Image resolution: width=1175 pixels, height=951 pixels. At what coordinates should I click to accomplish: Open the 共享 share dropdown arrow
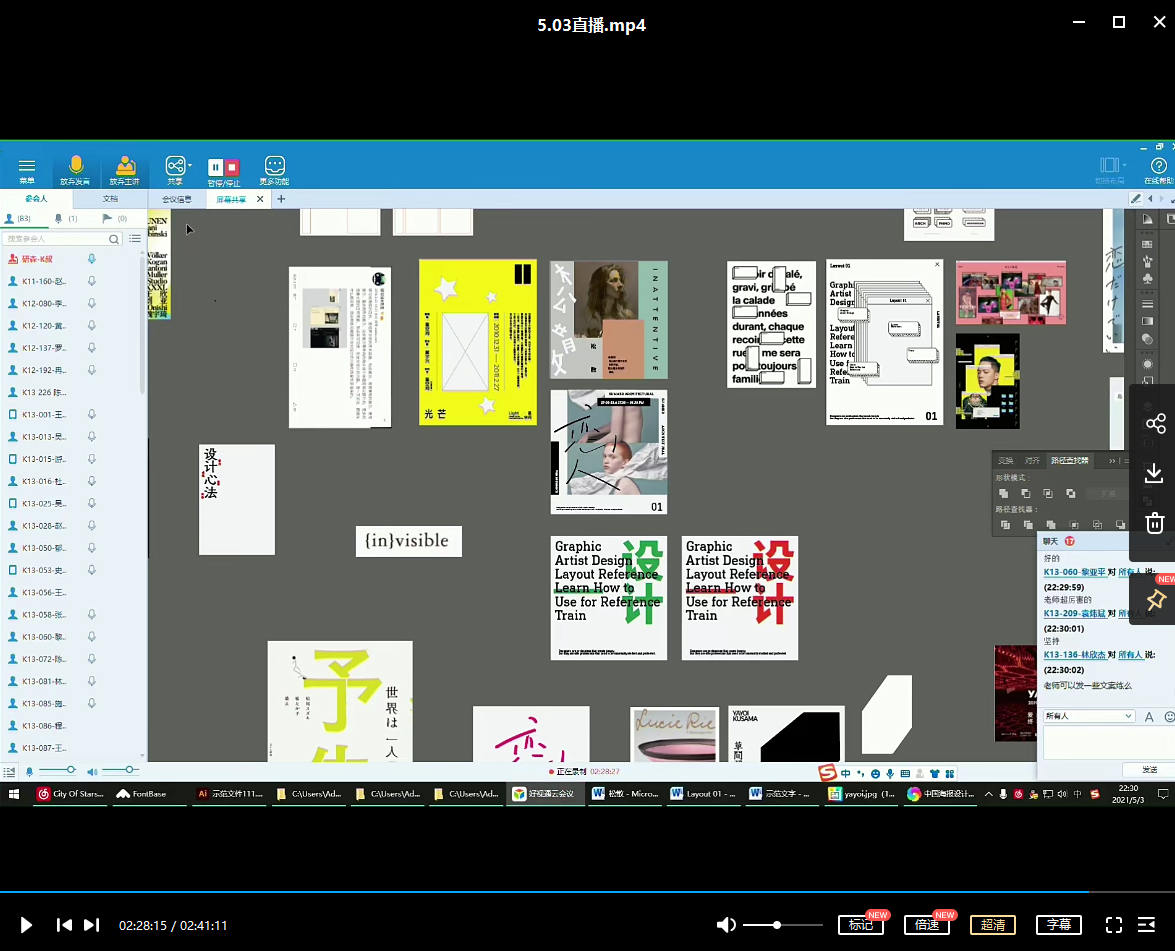190,165
